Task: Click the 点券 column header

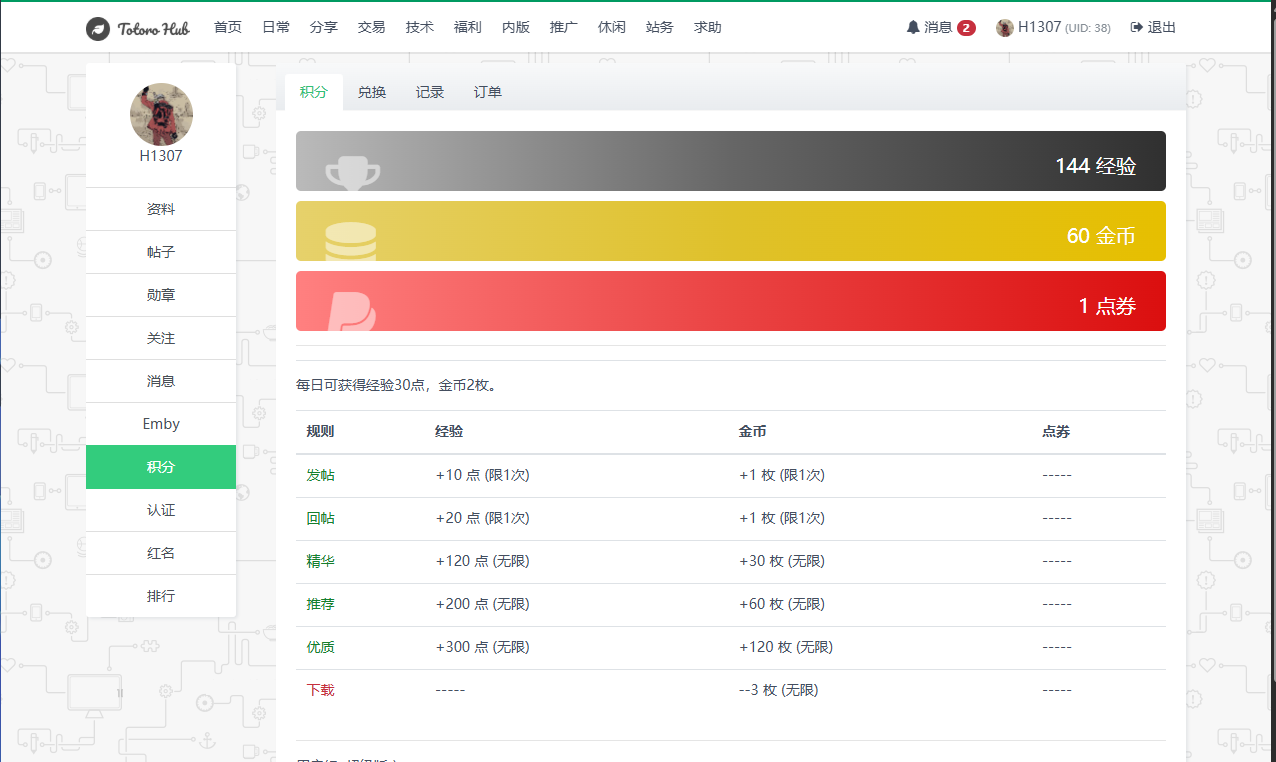Action: click(1056, 432)
